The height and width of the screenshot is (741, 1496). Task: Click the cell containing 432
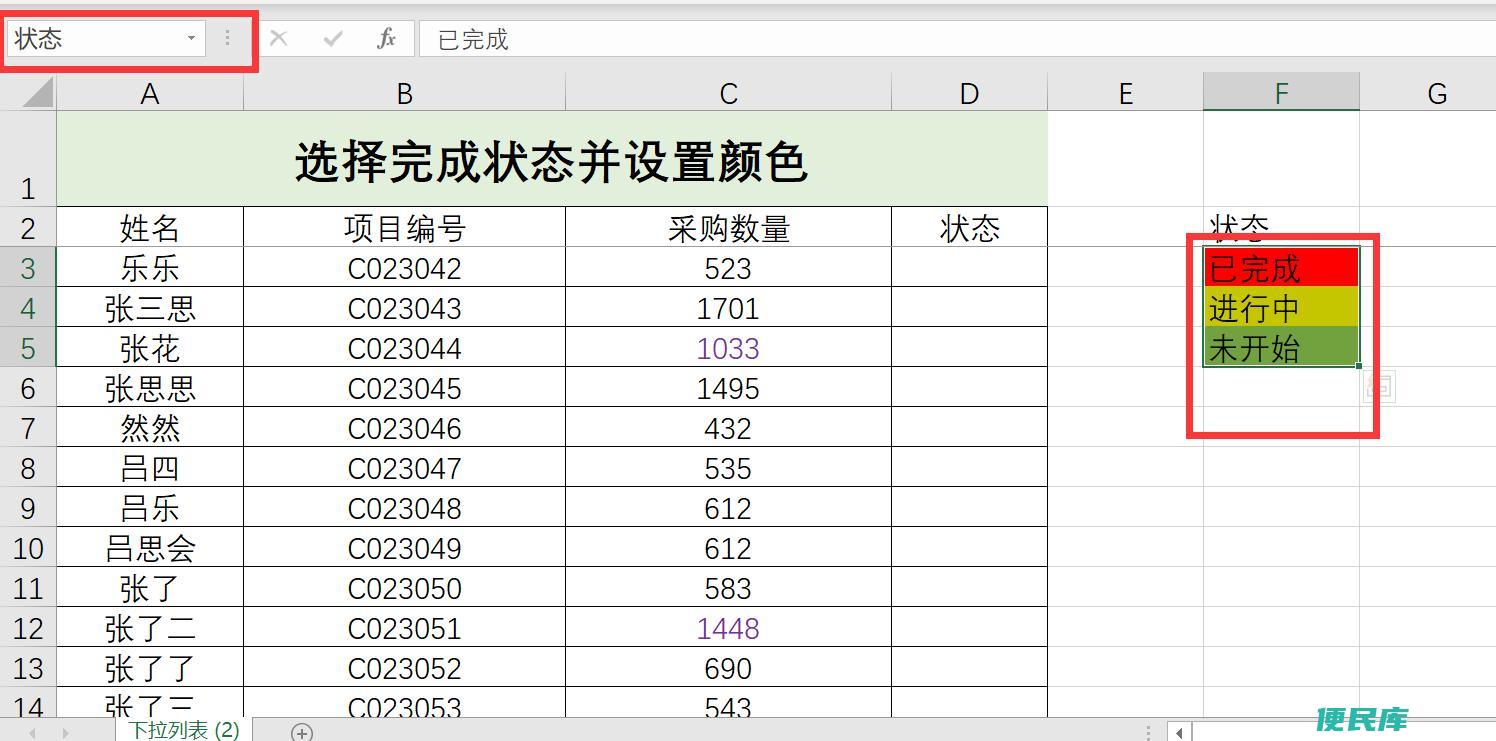click(x=728, y=427)
